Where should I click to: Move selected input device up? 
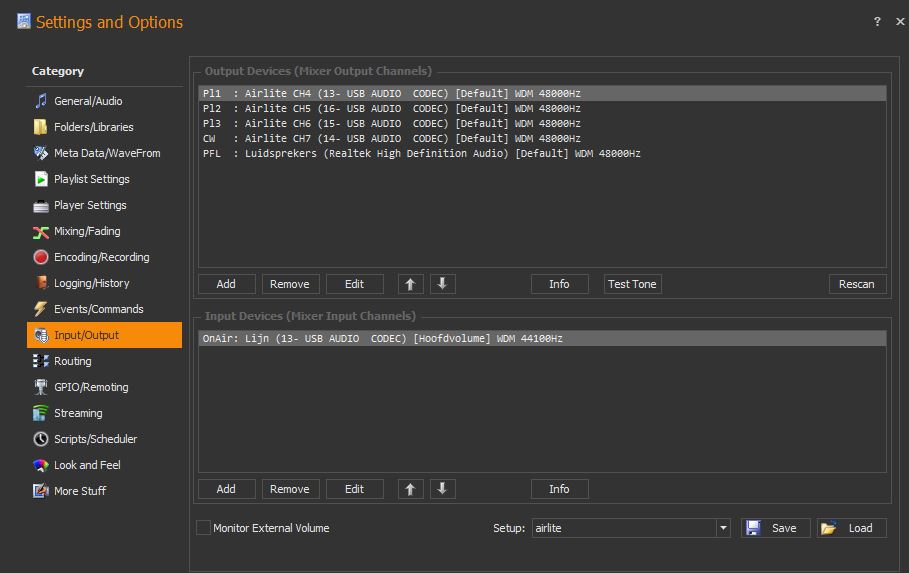pyautogui.click(x=410, y=489)
